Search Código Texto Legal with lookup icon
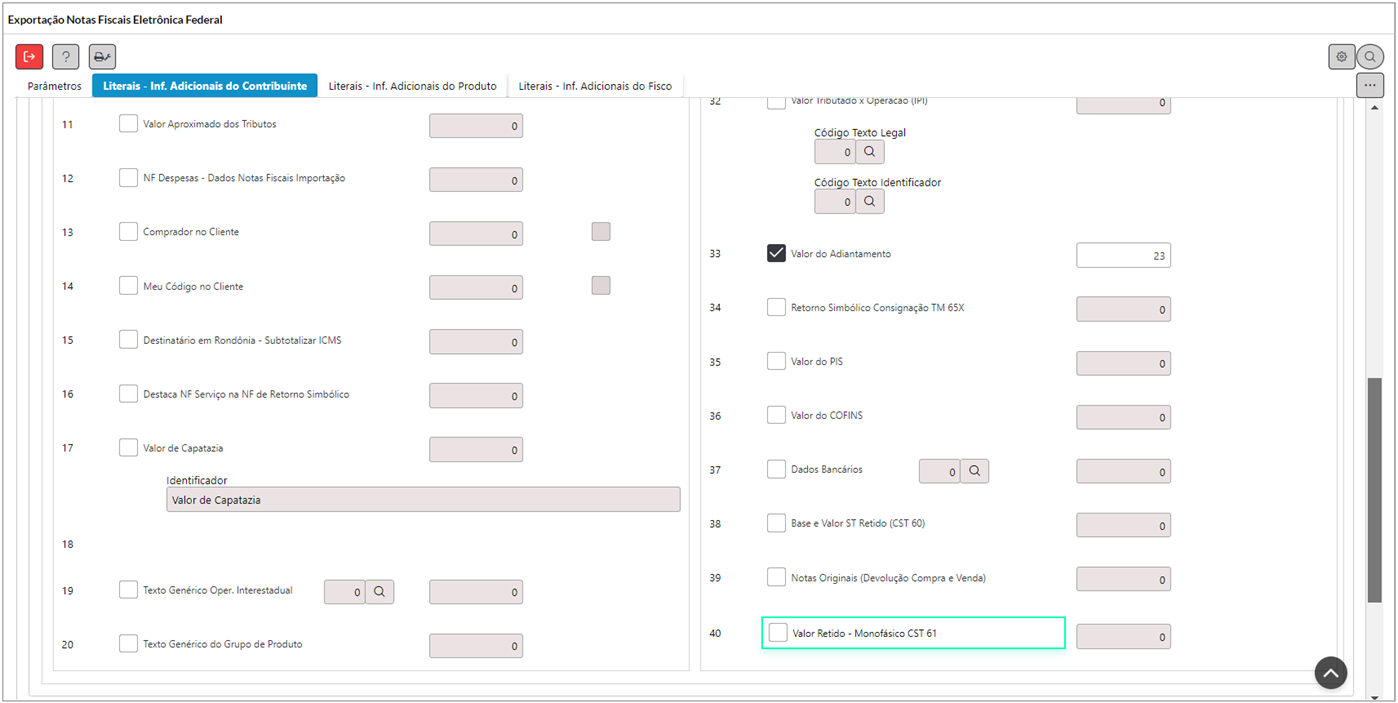 click(x=869, y=152)
